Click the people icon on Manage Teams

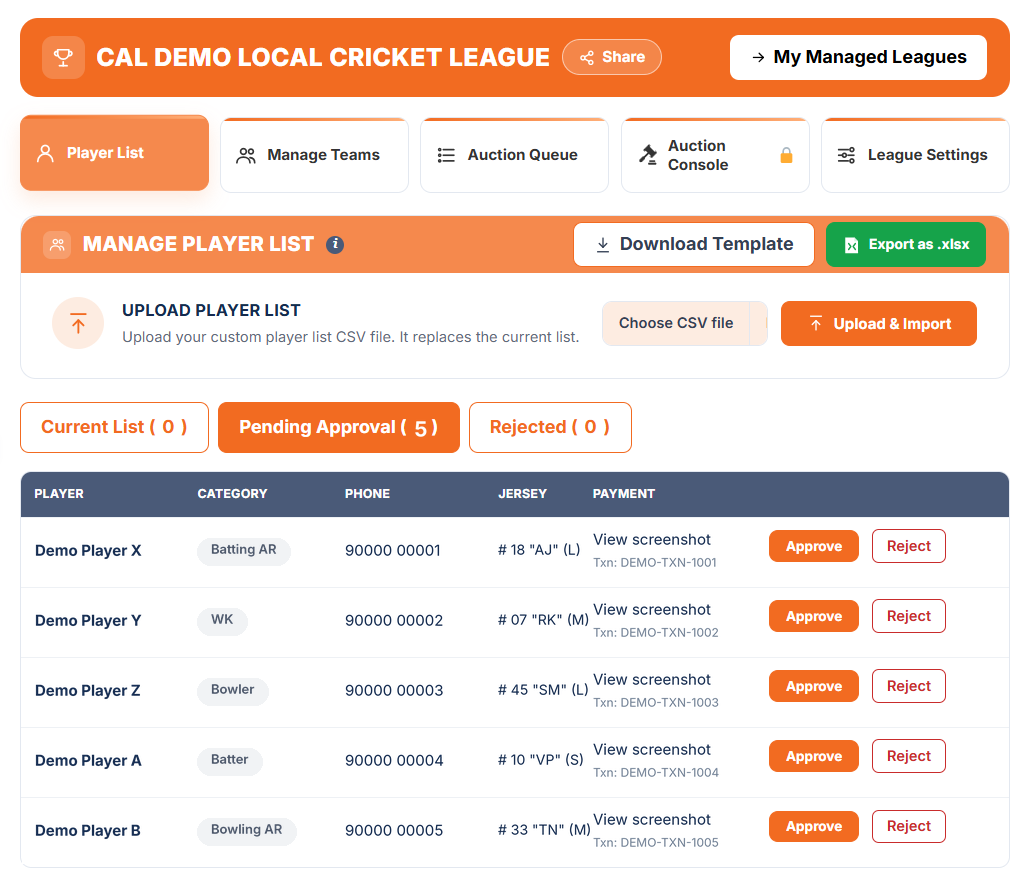pyautogui.click(x=246, y=155)
